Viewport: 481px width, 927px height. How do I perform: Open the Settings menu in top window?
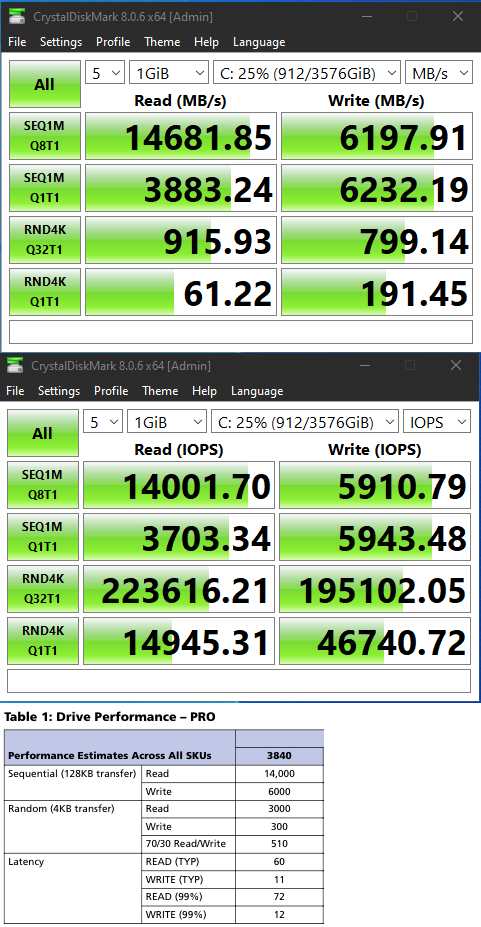[x=61, y=42]
